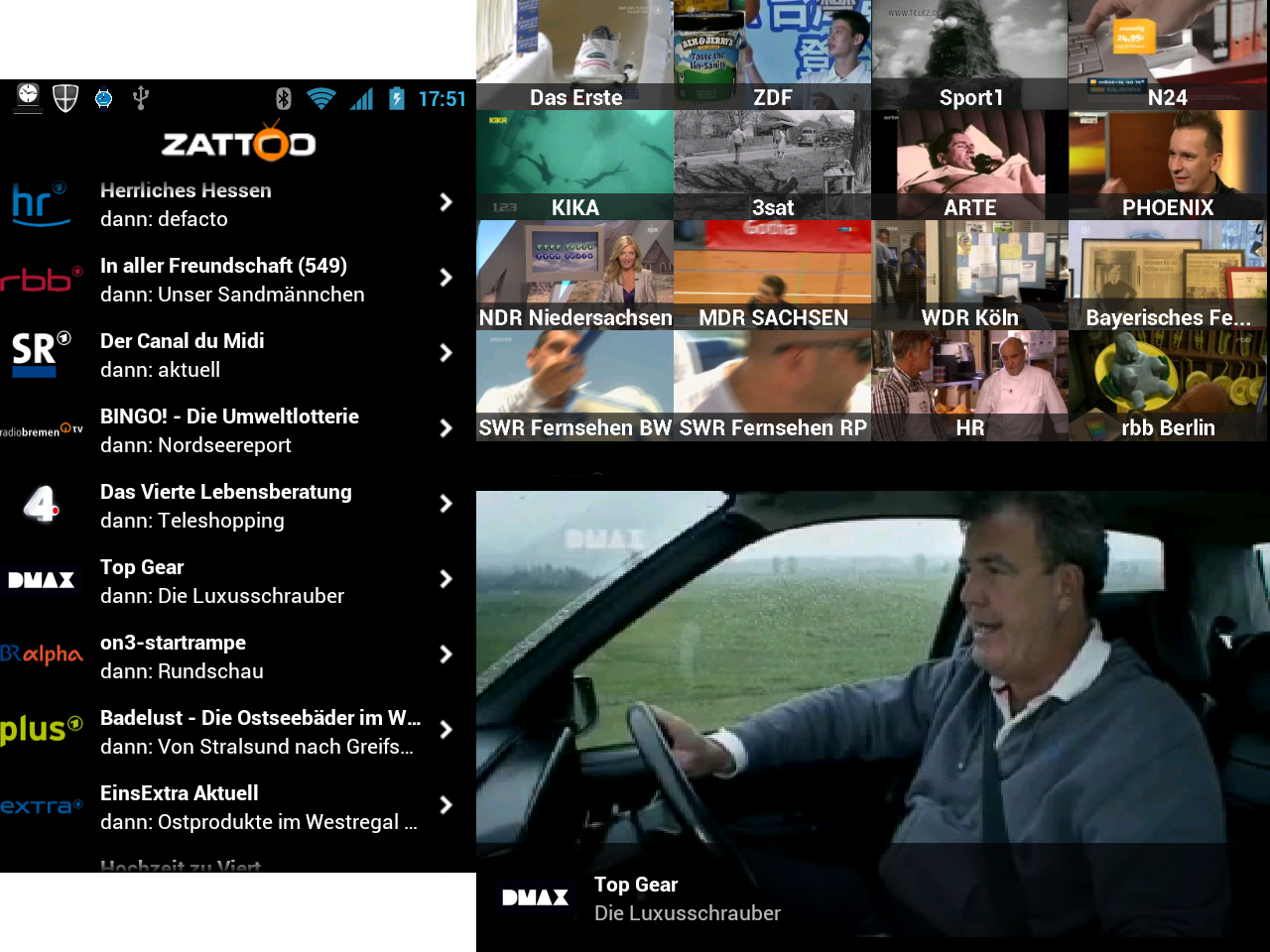Image resolution: width=1270 pixels, height=952 pixels.
Task: Open Badelust row chevron
Action: pyautogui.click(x=445, y=730)
